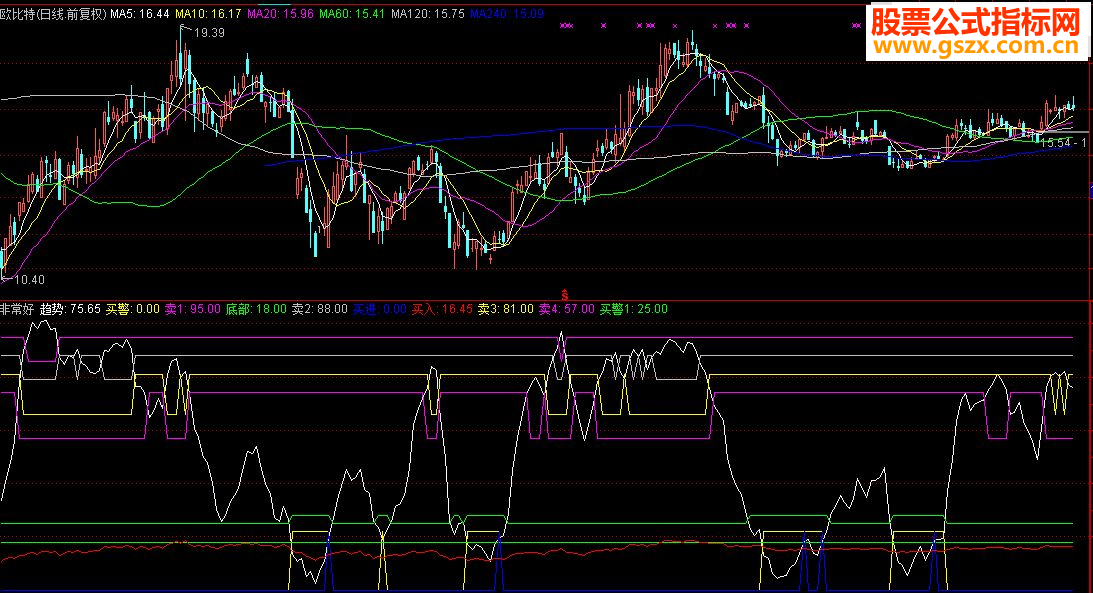Select the MA5: 16.44 label

coord(140,13)
